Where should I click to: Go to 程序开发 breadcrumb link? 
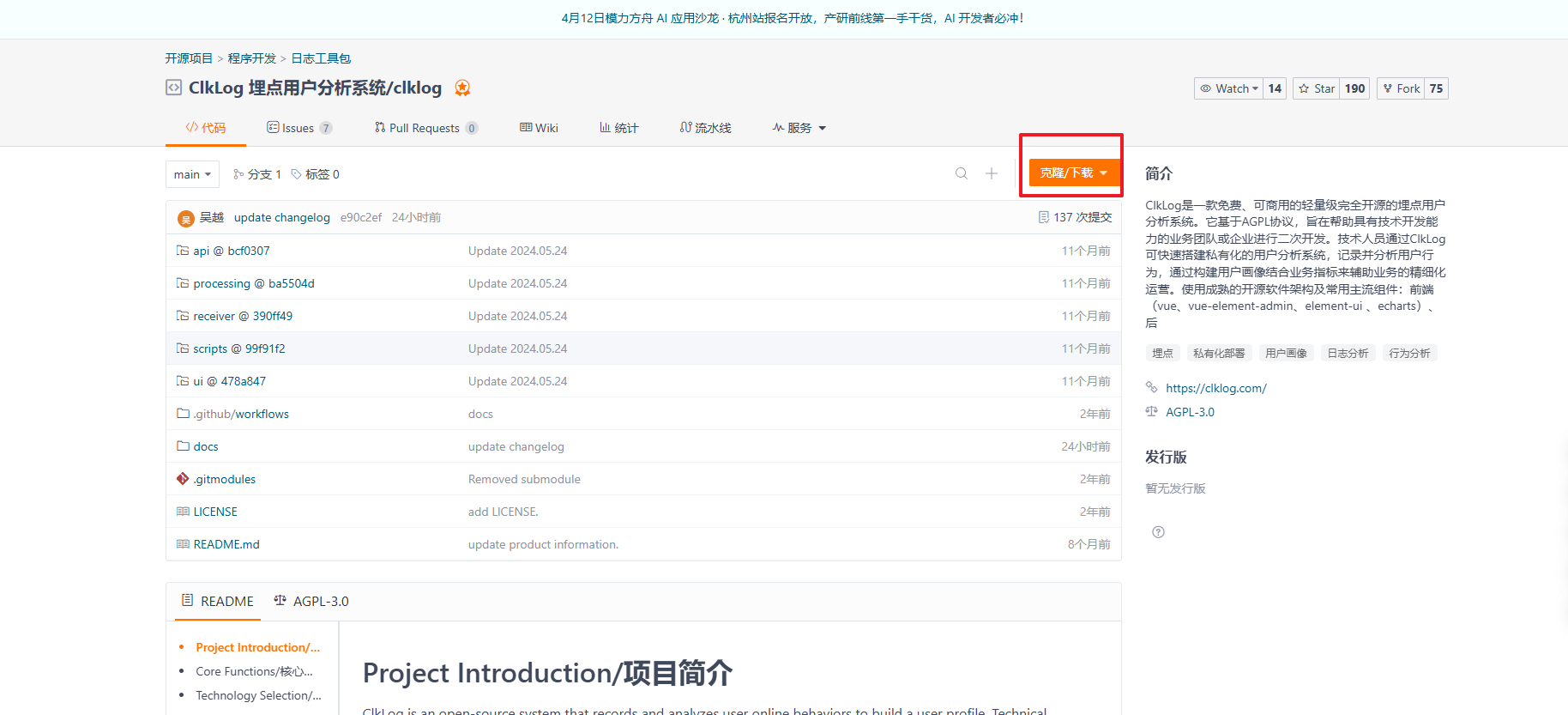click(x=252, y=58)
